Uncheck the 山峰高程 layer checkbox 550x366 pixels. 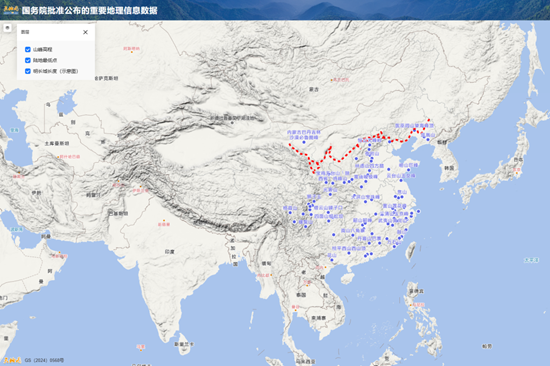pyautogui.click(x=28, y=49)
